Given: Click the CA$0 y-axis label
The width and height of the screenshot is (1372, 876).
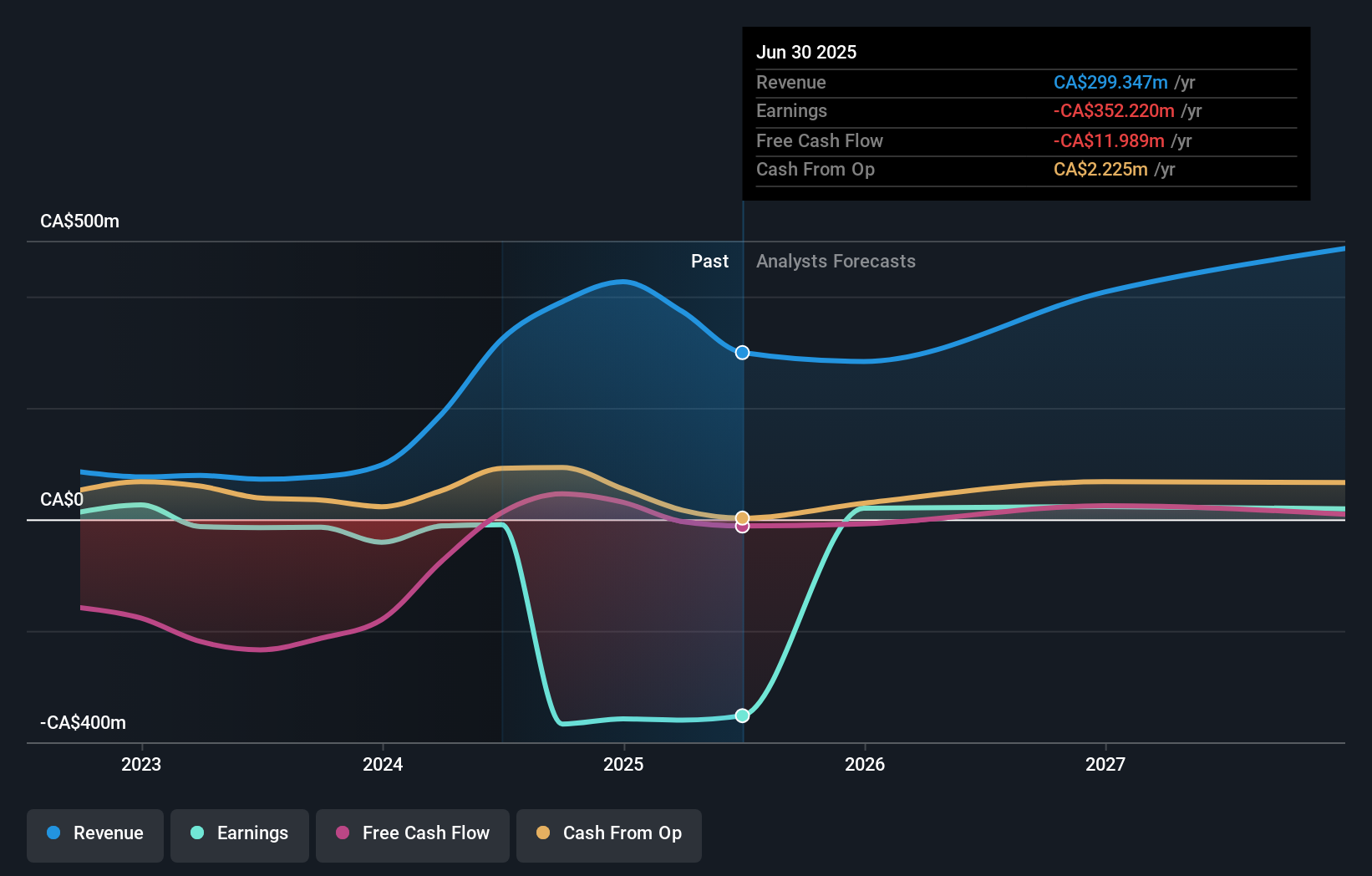Looking at the screenshot, I should (62, 500).
